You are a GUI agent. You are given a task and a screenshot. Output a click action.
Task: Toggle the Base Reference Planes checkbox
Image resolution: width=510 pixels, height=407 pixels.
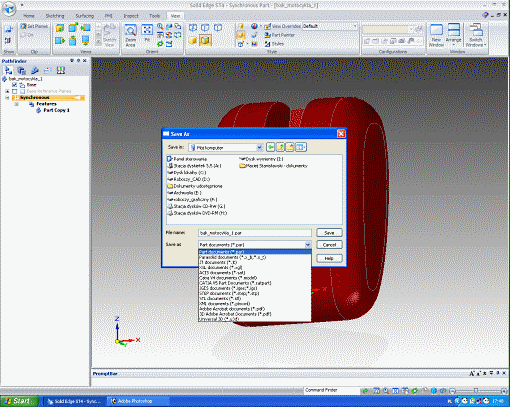(14, 91)
